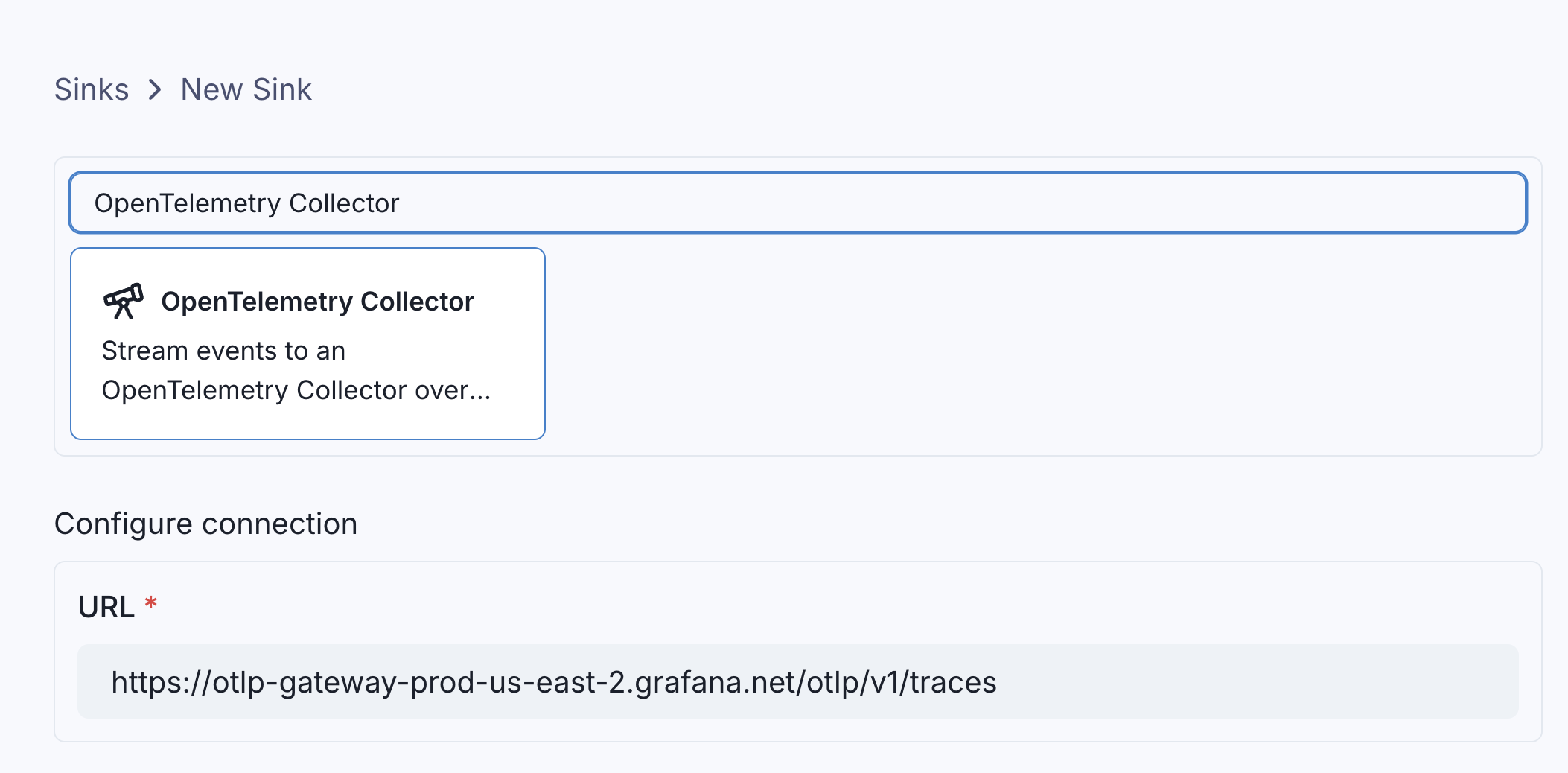Click the 'Stream events to an' description text

223,351
